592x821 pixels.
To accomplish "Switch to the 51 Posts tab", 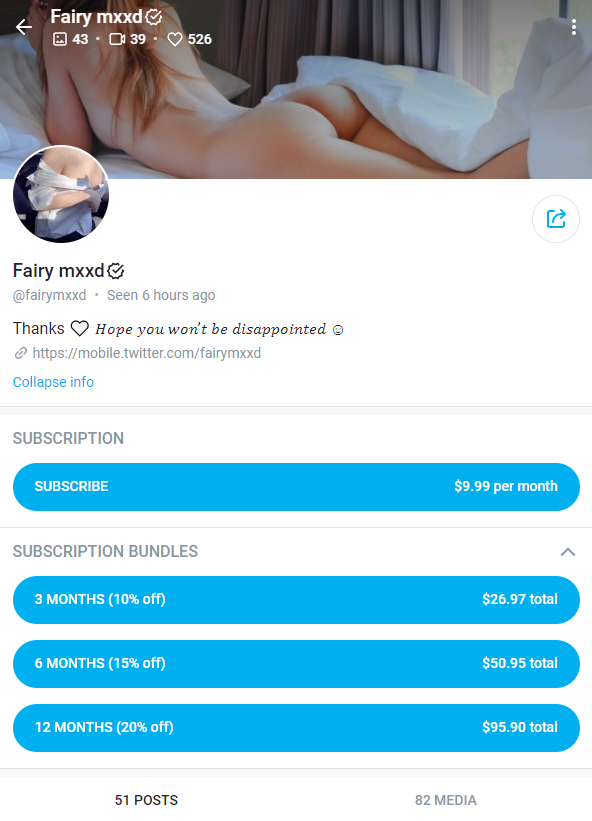I will [147, 800].
